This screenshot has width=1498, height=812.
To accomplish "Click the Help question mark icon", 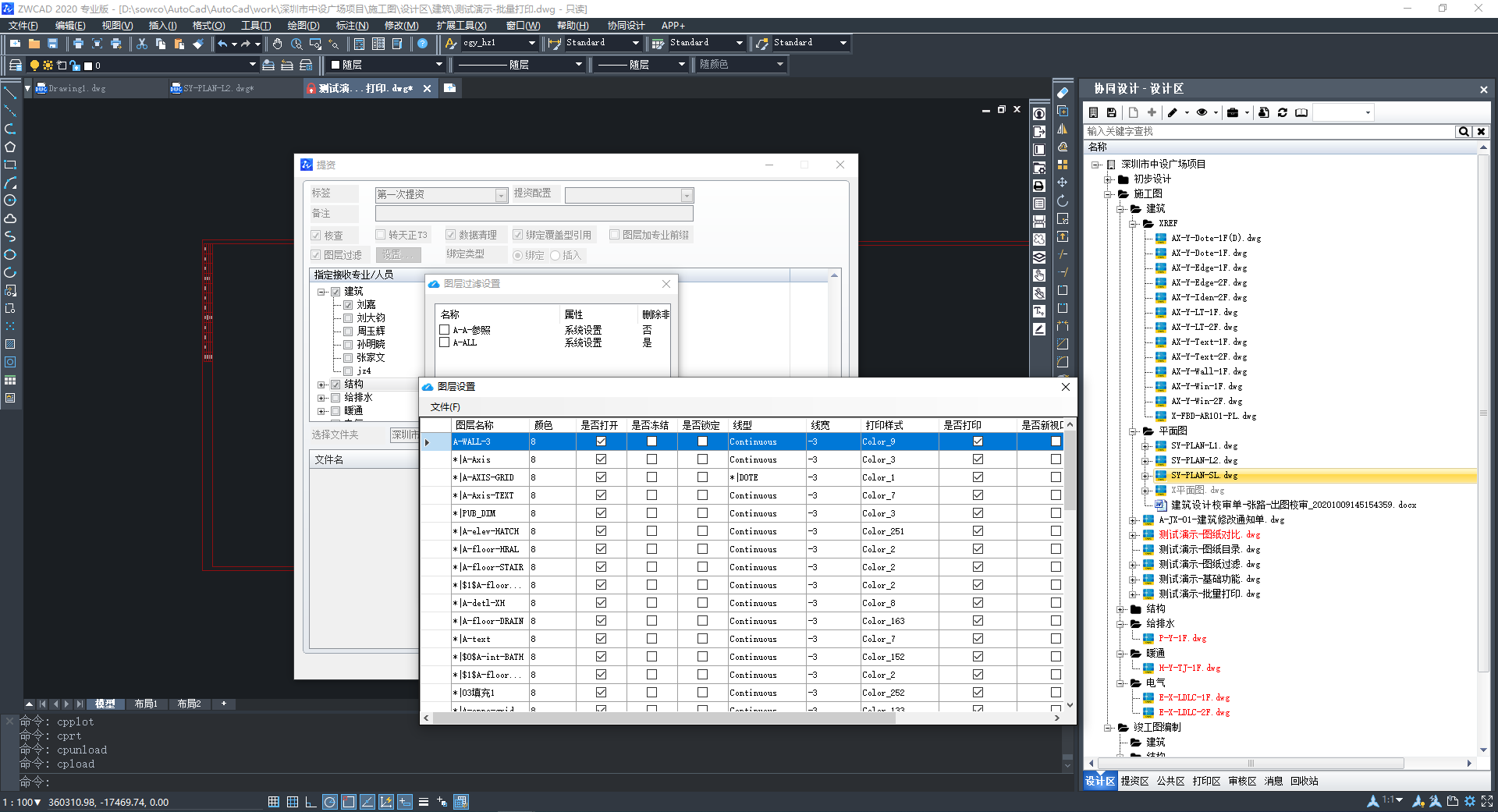I will click(422, 44).
